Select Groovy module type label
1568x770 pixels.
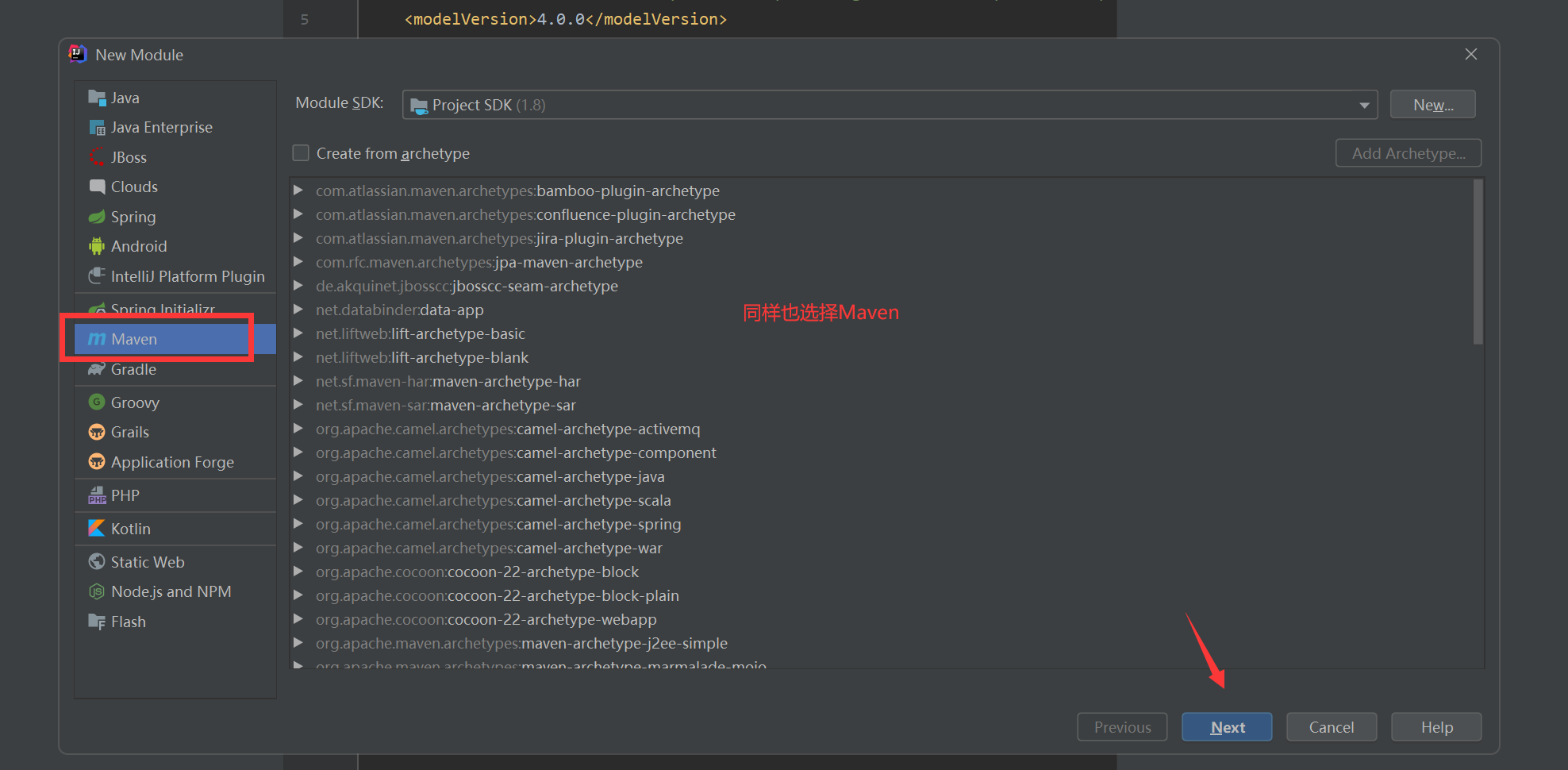coord(135,402)
